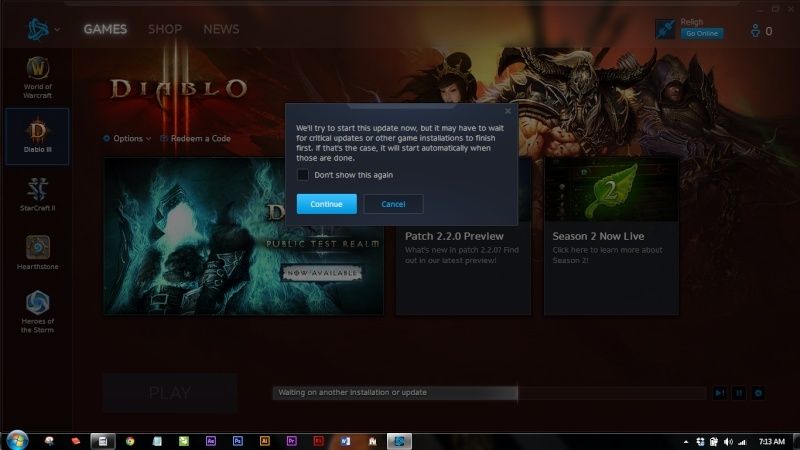Expand the dropdown arrow beside Battle.net logo

(x=57, y=30)
